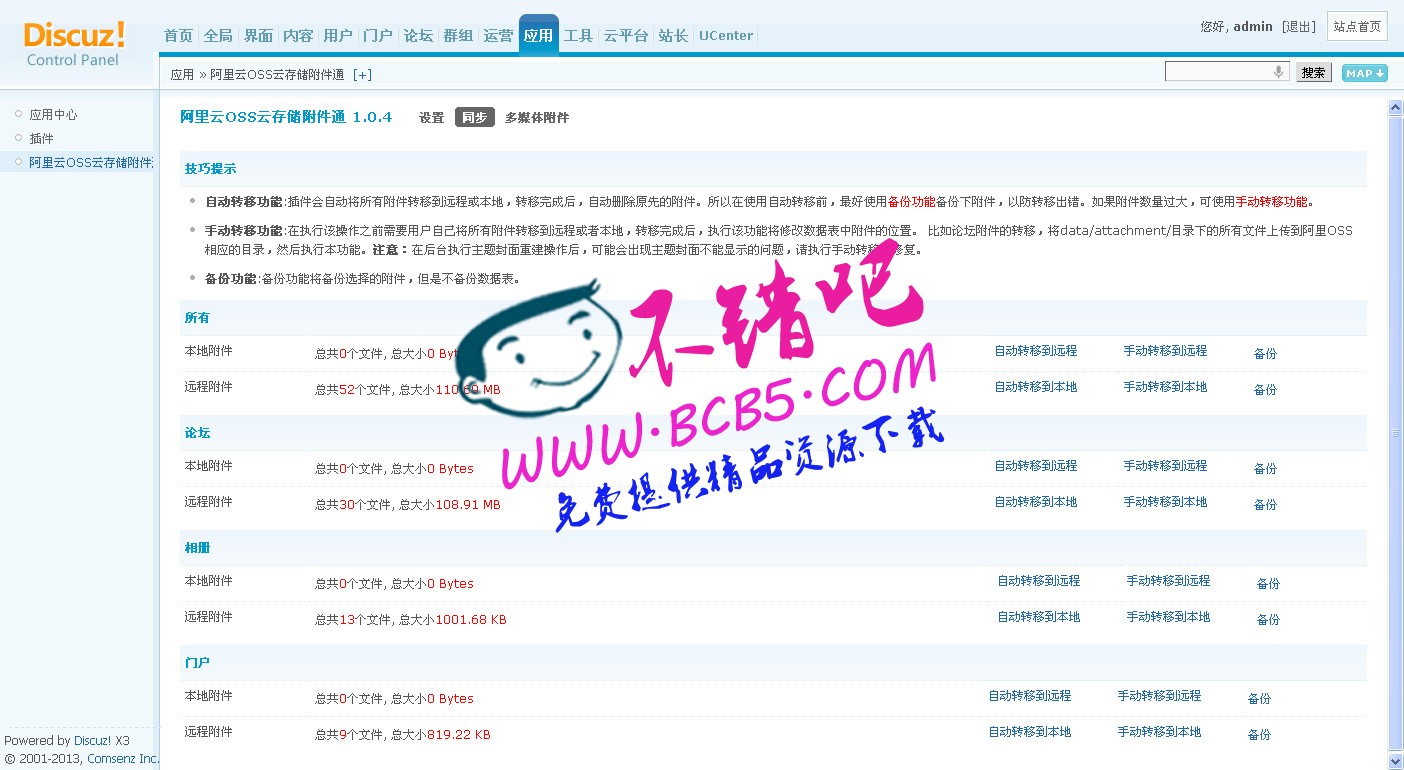This screenshot has height=770, width=1404.
Task: Click 备份 in 所有 远程附件 row
Action: (1265, 390)
